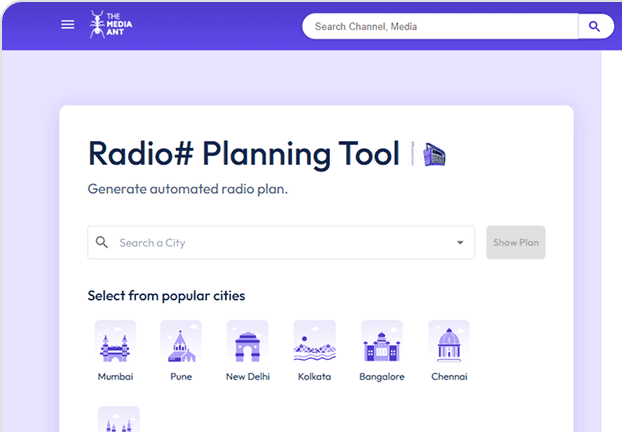Click the Radio# Planning Tool heading
The width and height of the screenshot is (622, 432).
(244, 154)
